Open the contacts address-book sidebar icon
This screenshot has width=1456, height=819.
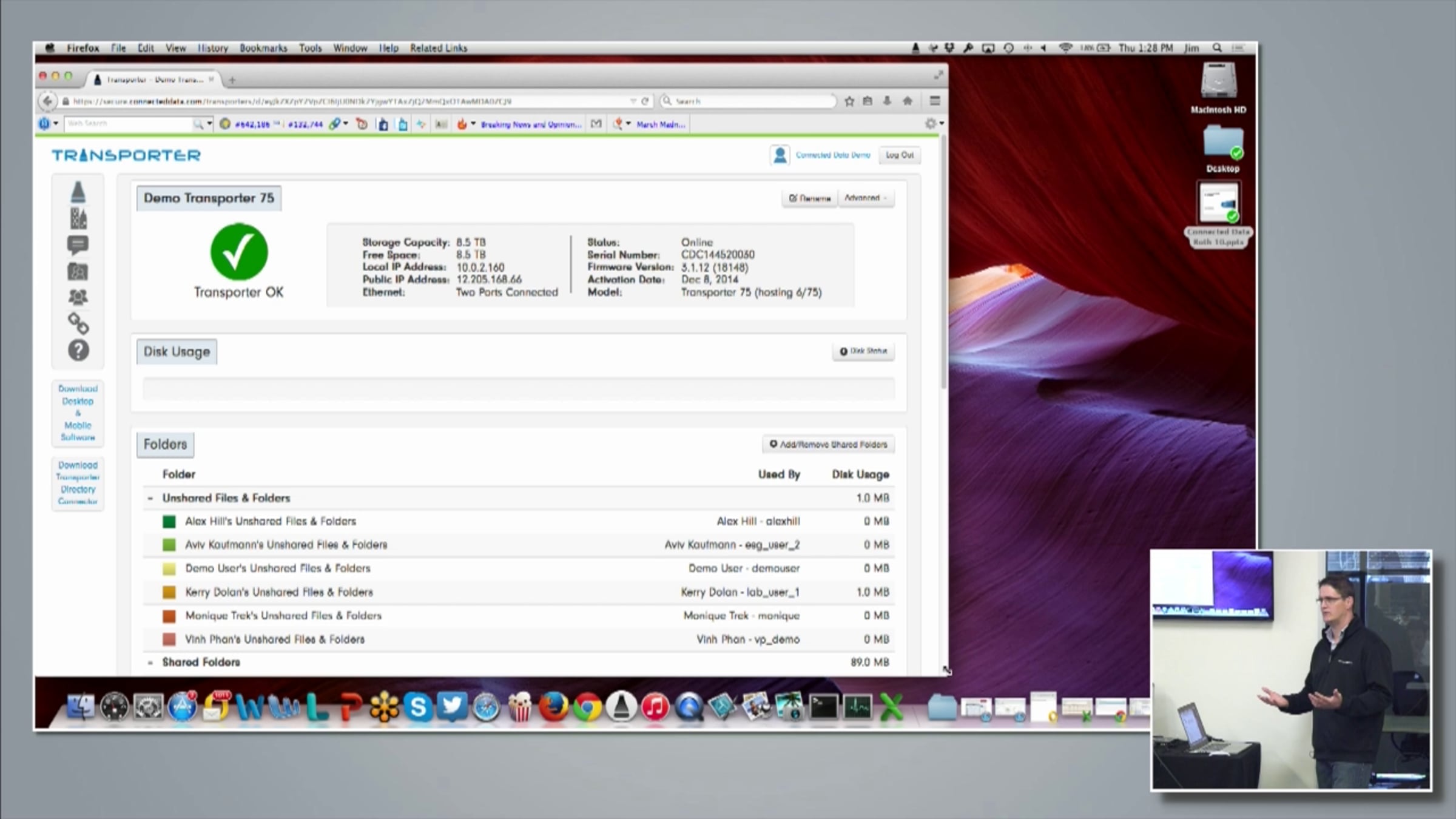click(x=78, y=272)
